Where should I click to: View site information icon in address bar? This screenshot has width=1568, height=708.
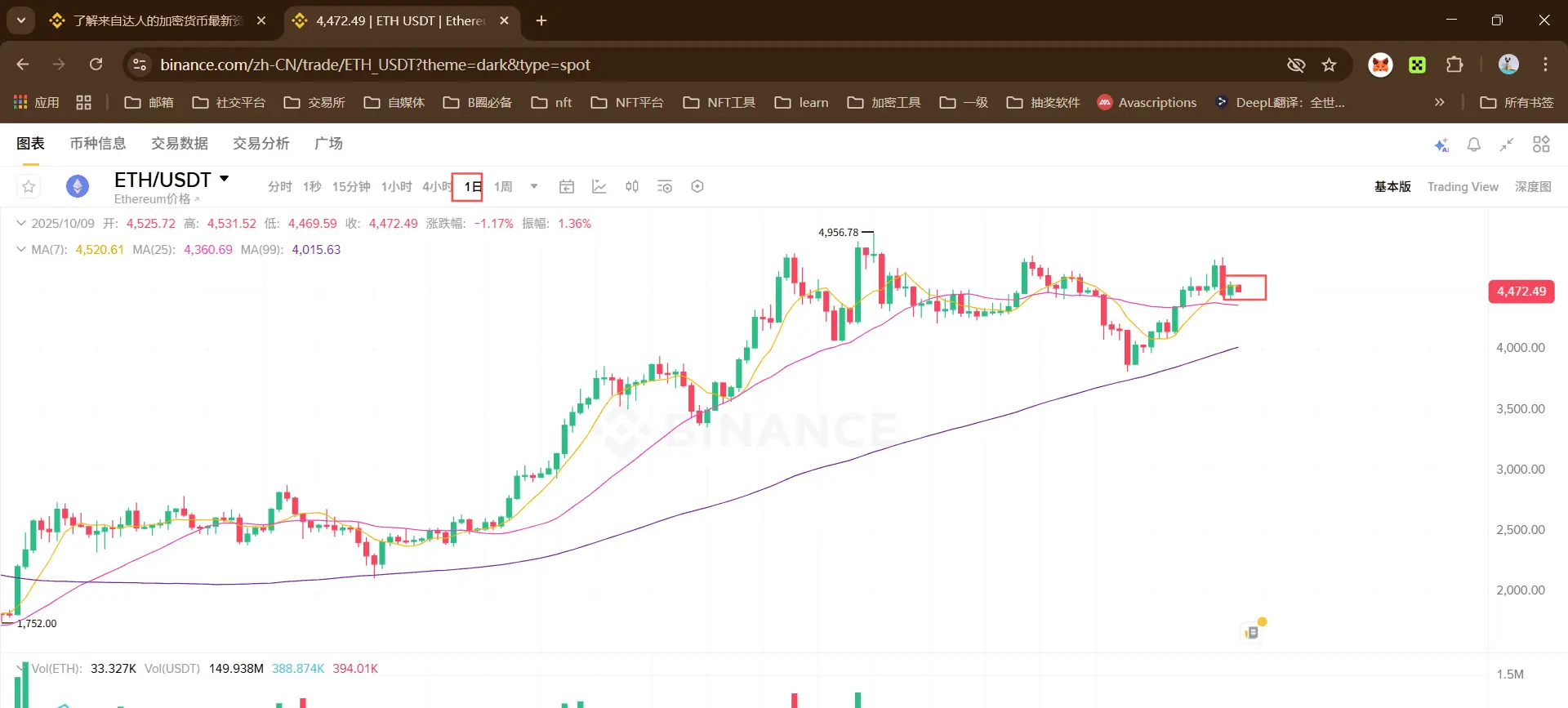140,65
